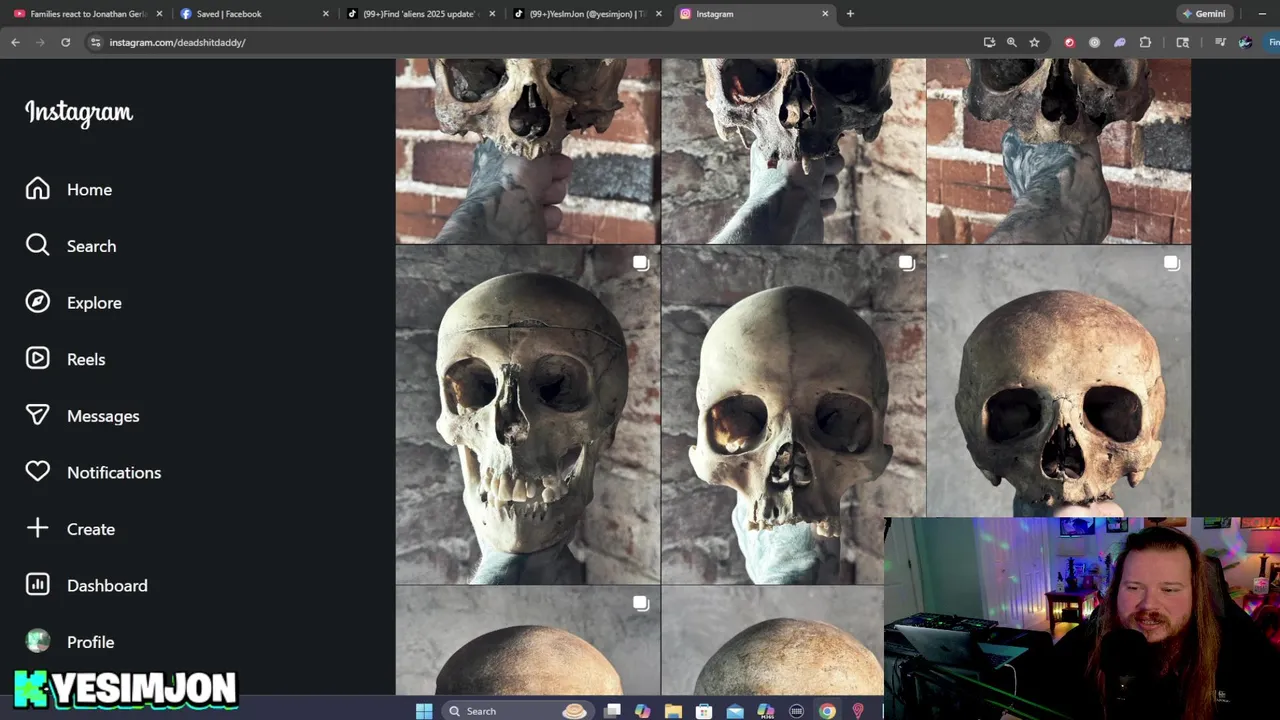This screenshot has width=1280, height=720.
Task: Click the Windows taskbar Search box
Action: 517,711
